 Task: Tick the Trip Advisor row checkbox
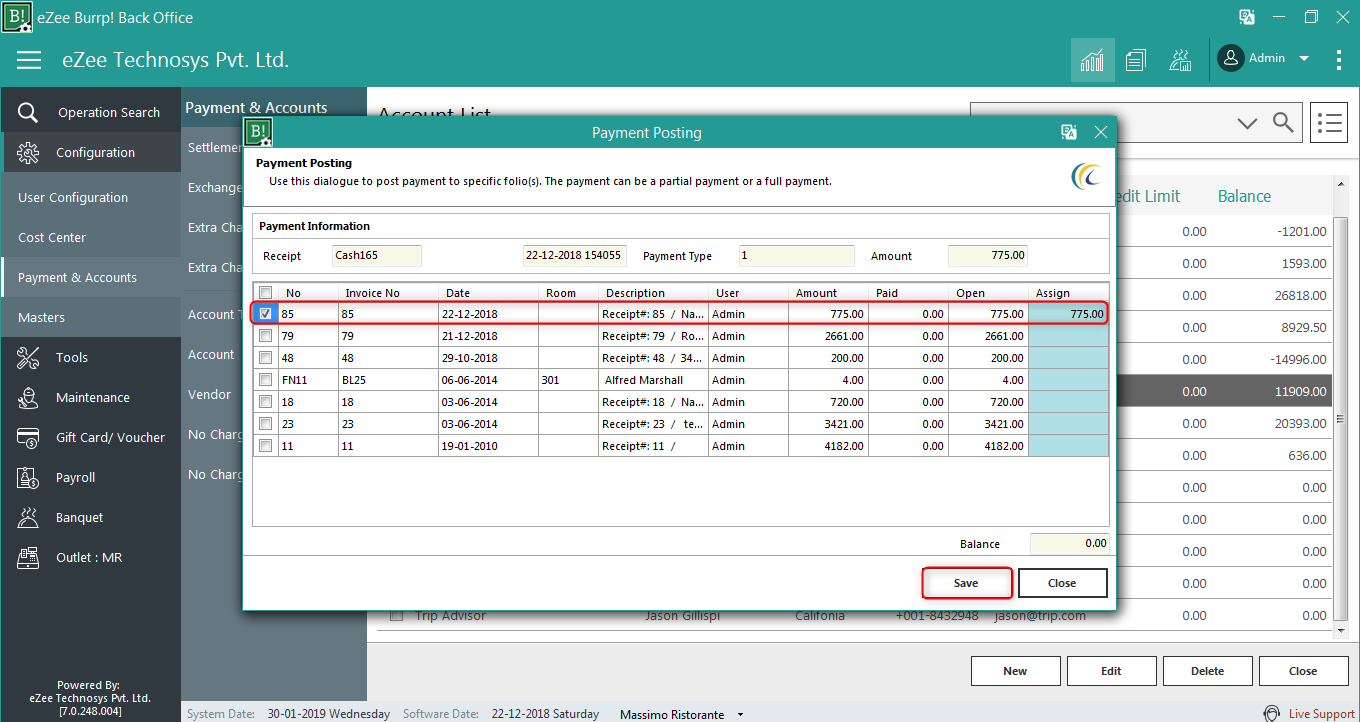pyautogui.click(x=396, y=615)
